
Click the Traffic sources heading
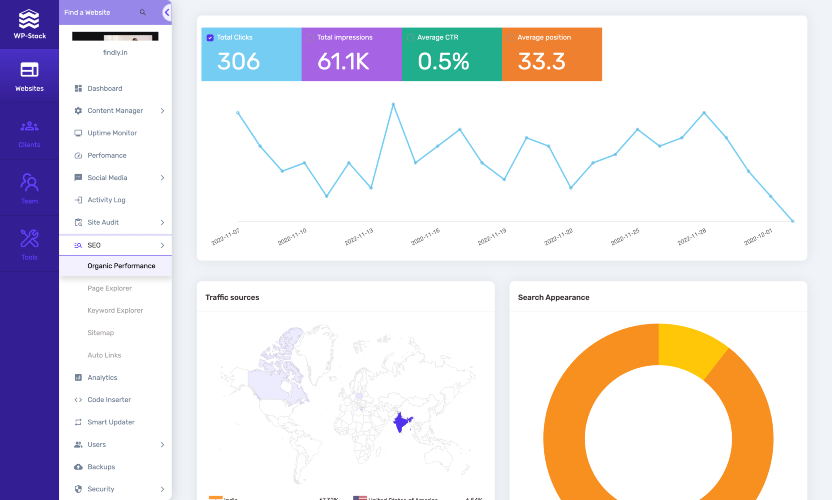(x=232, y=297)
